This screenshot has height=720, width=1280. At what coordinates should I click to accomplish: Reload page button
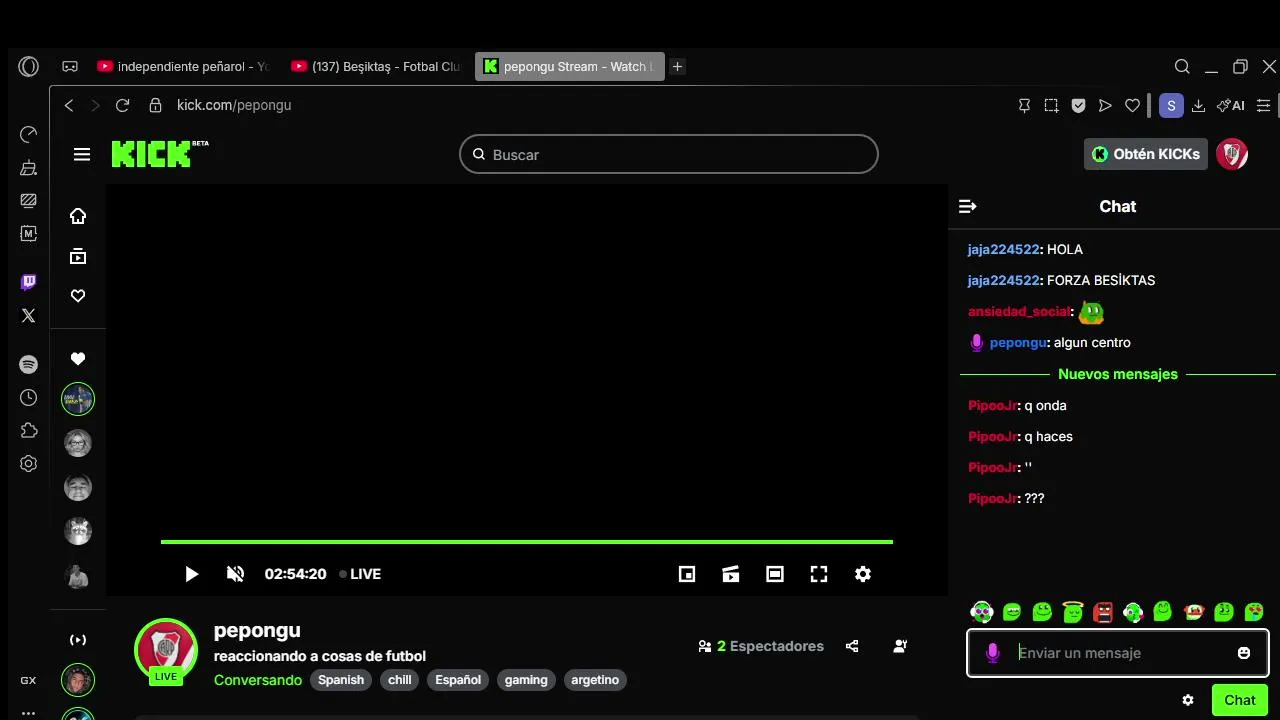(123, 105)
